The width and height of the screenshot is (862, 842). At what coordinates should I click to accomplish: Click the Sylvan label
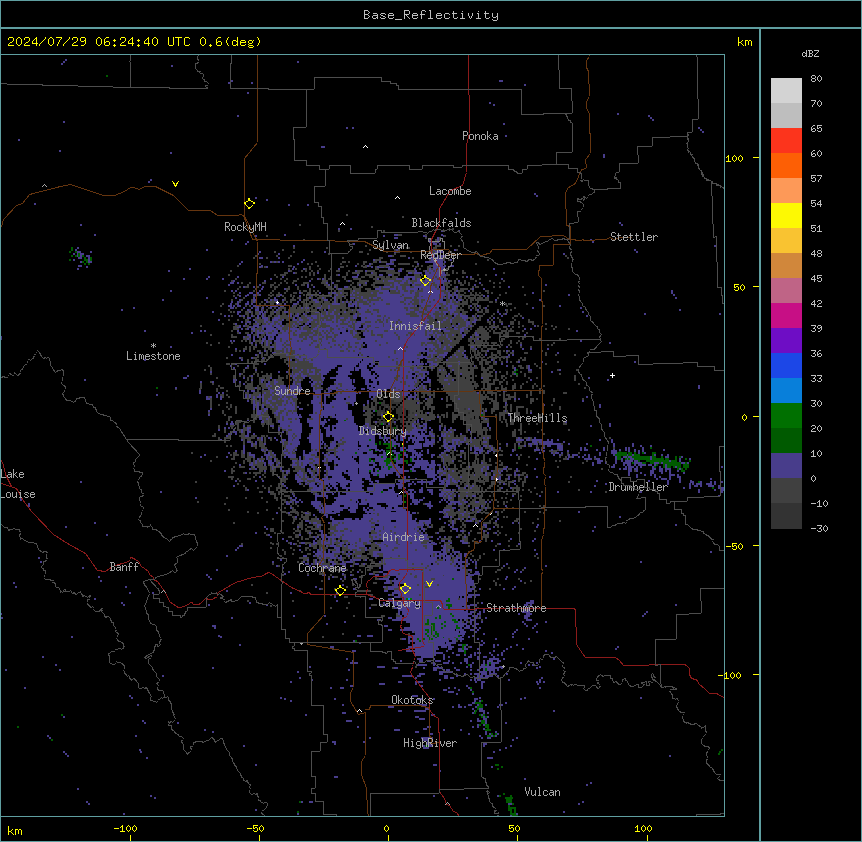tap(390, 245)
